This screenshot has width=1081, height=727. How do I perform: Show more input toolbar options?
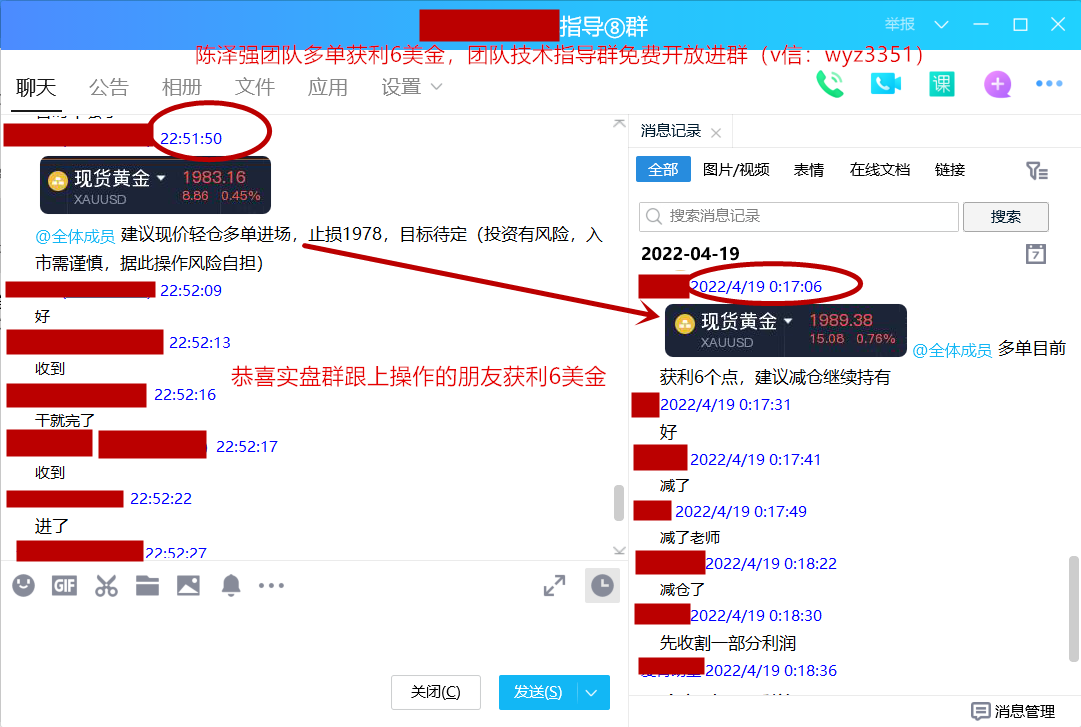(x=271, y=586)
